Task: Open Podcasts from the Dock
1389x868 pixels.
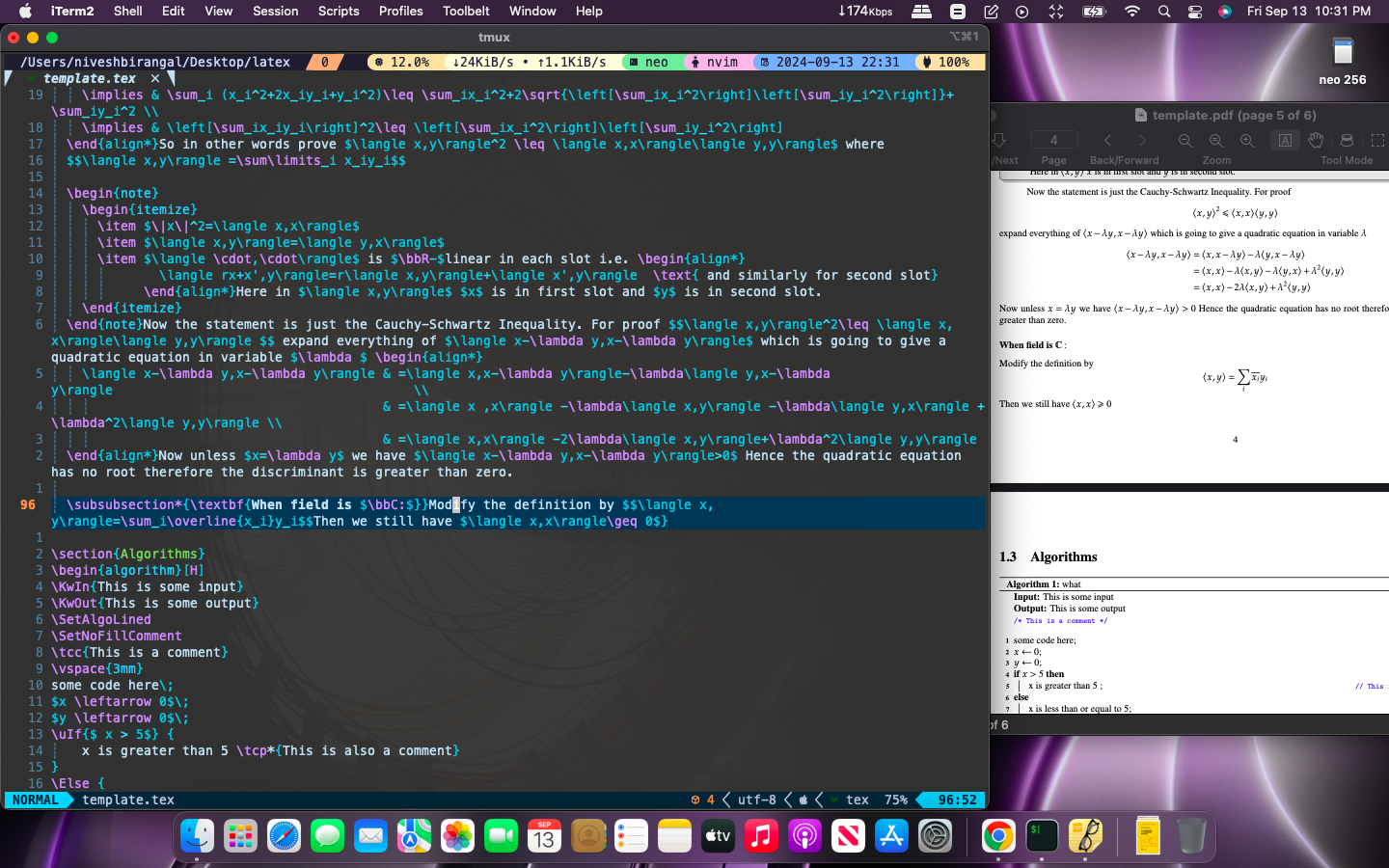Action: point(804,835)
